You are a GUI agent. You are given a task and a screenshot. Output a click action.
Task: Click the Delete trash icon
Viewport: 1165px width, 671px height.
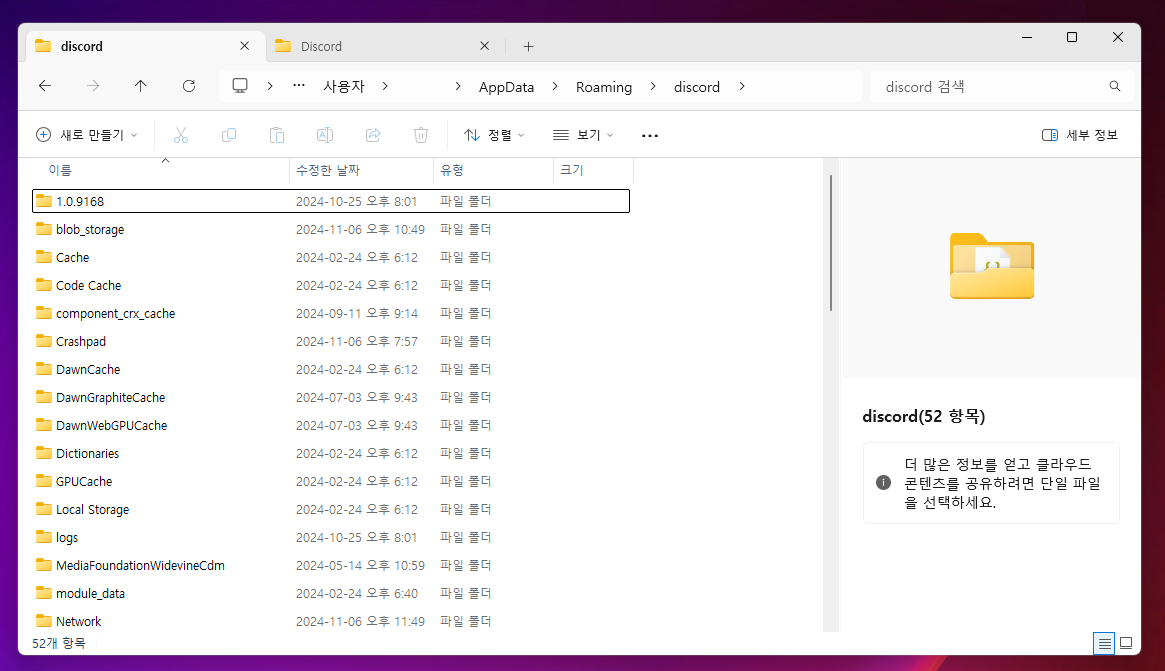pyautogui.click(x=421, y=135)
